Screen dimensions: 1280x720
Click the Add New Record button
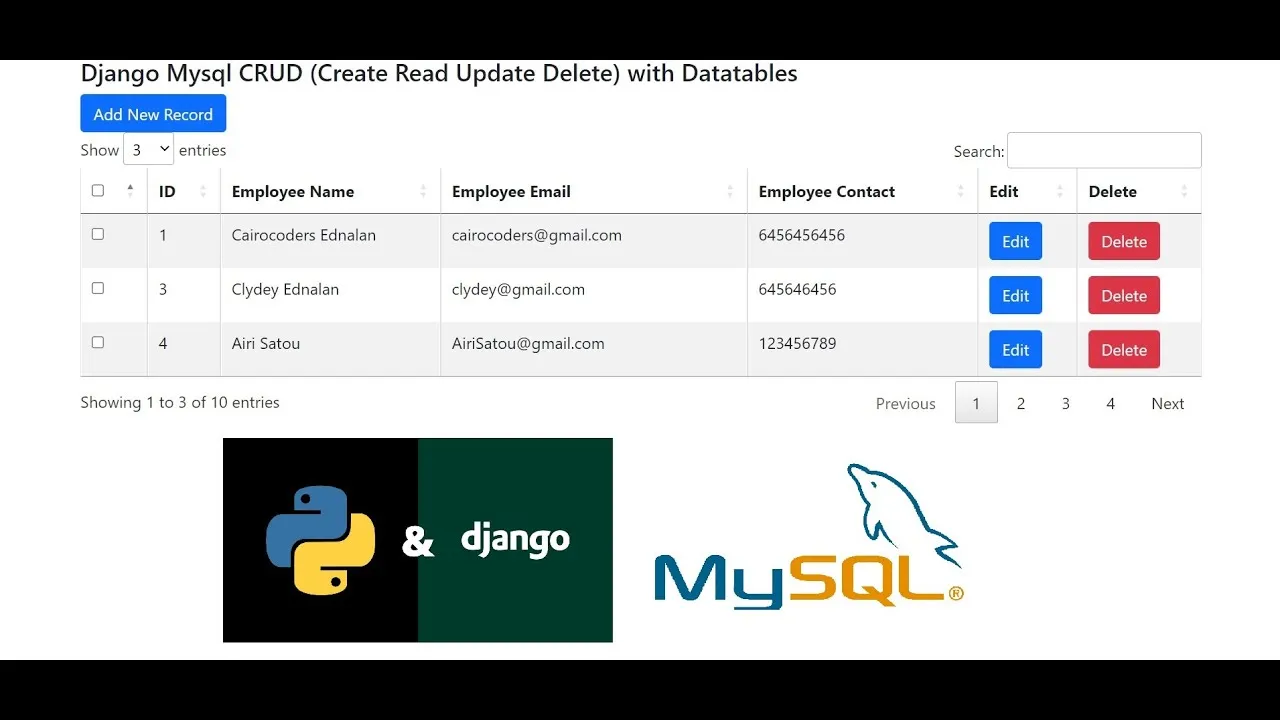coord(153,113)
